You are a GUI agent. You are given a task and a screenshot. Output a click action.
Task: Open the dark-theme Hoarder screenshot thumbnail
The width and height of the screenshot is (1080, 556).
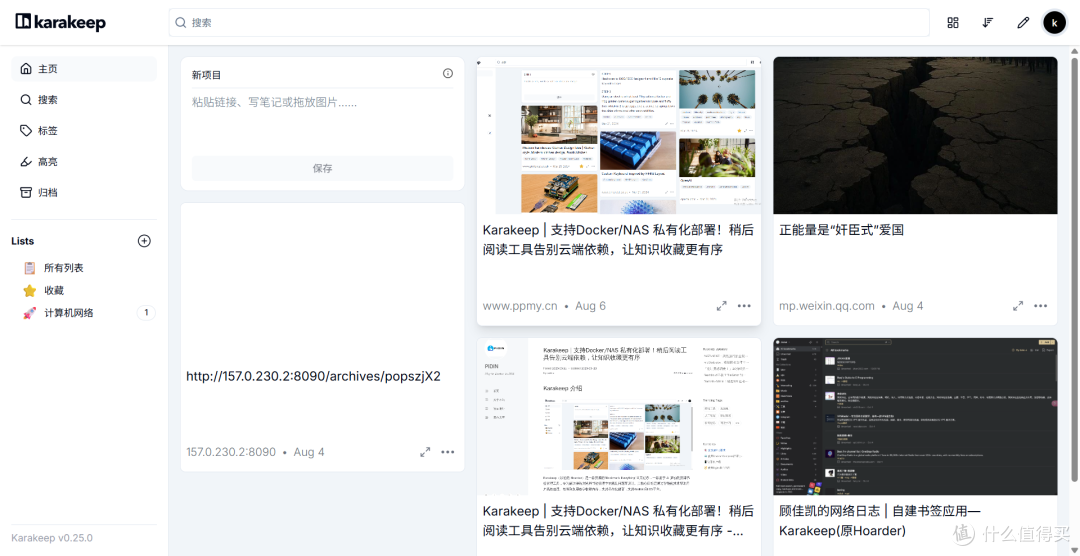tap(915, 416)
